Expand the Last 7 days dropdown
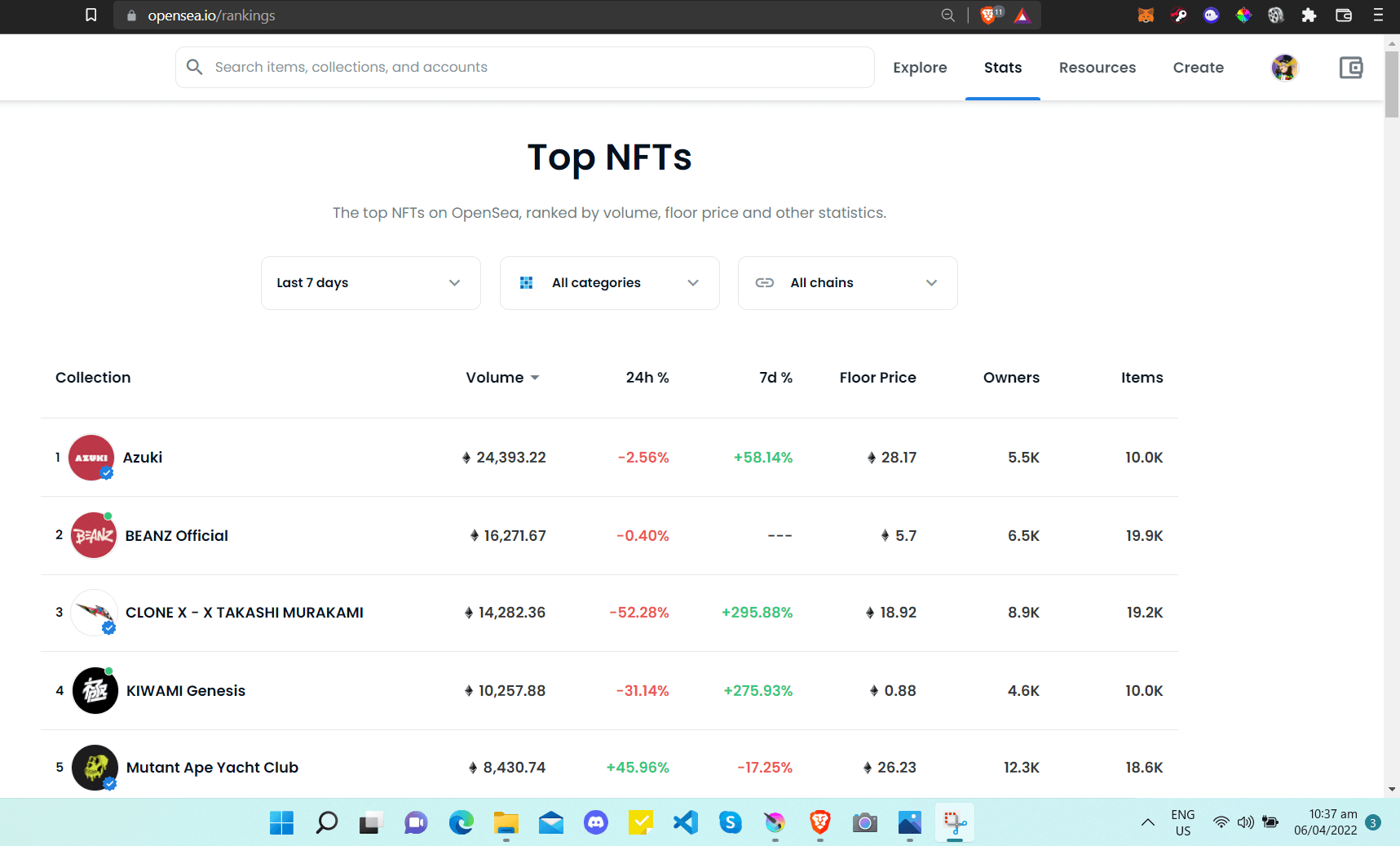The image size is (1400, 846). 371,283
